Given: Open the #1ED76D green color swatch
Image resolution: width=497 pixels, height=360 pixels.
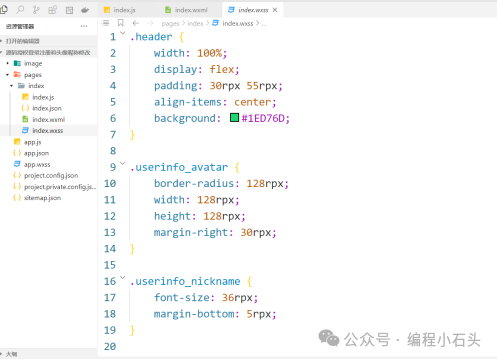Looking at the screenshot, I should (234, 117).
